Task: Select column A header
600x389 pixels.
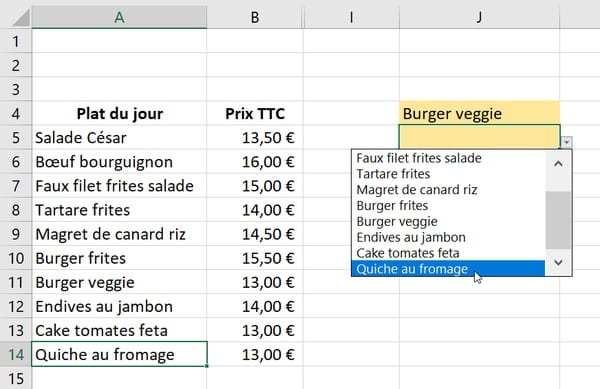Action: tap(119, 17)
